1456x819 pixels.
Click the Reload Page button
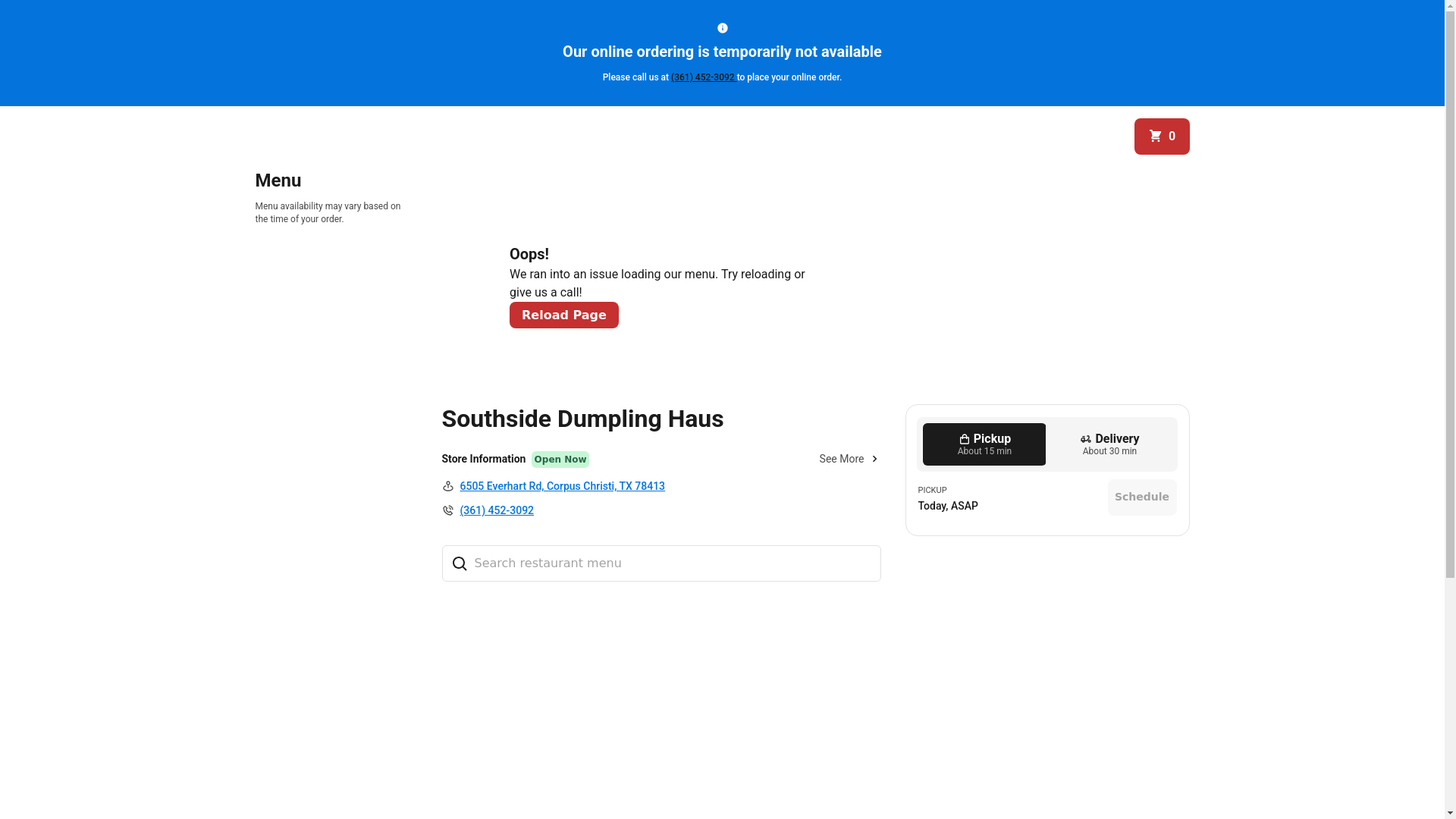click(563, 315)
